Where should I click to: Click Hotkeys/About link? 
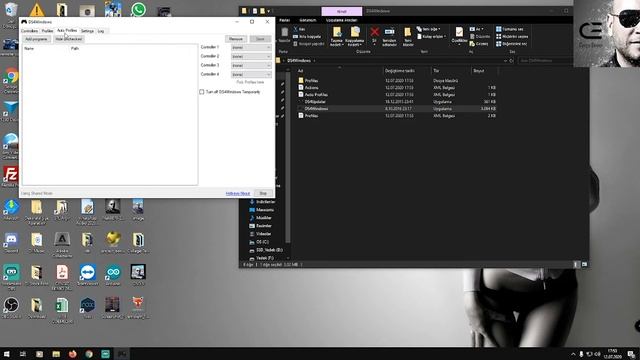238,193
